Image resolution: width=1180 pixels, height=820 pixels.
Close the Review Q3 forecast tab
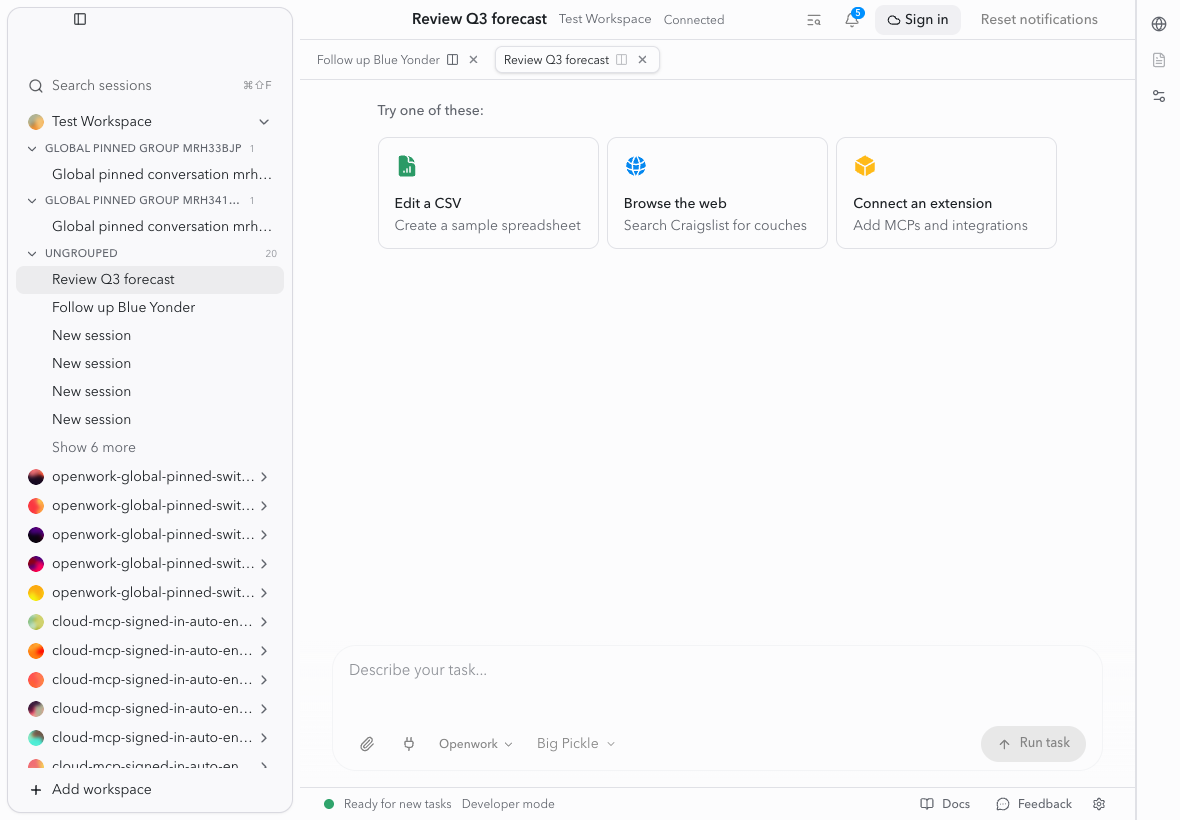[643, 59]
